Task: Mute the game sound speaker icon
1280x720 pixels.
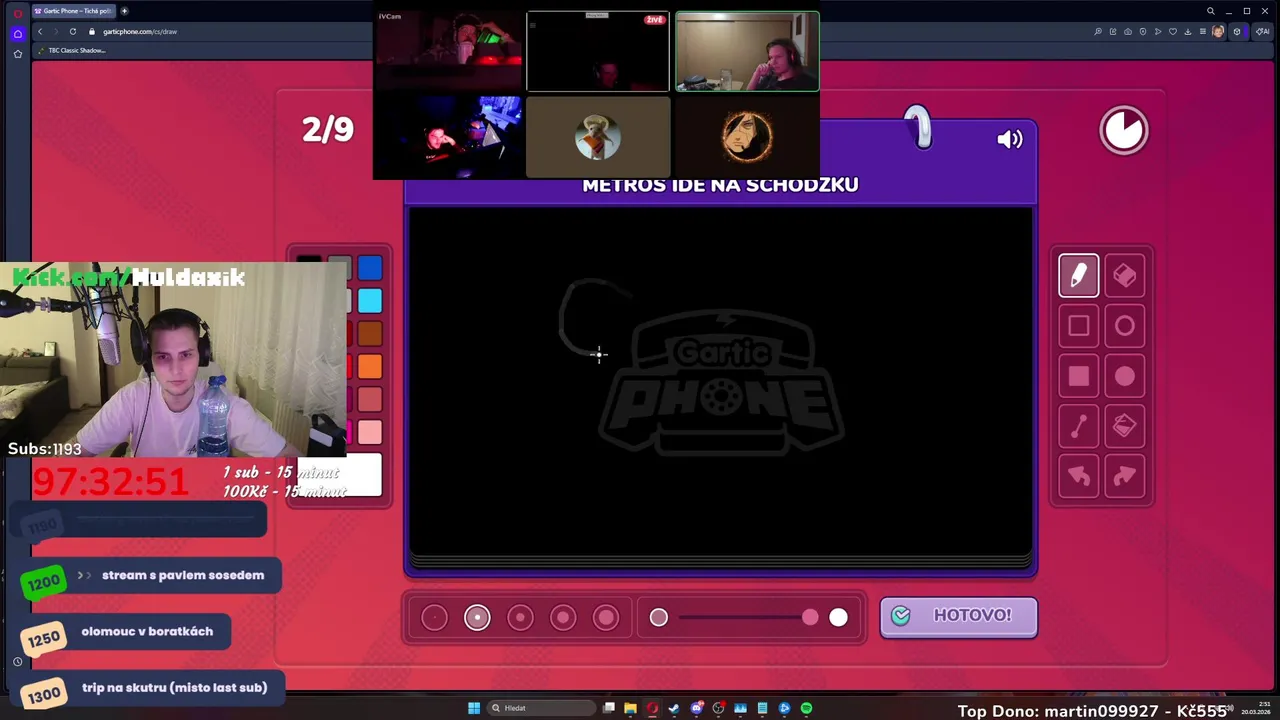Action: (x=1010, y=140)
